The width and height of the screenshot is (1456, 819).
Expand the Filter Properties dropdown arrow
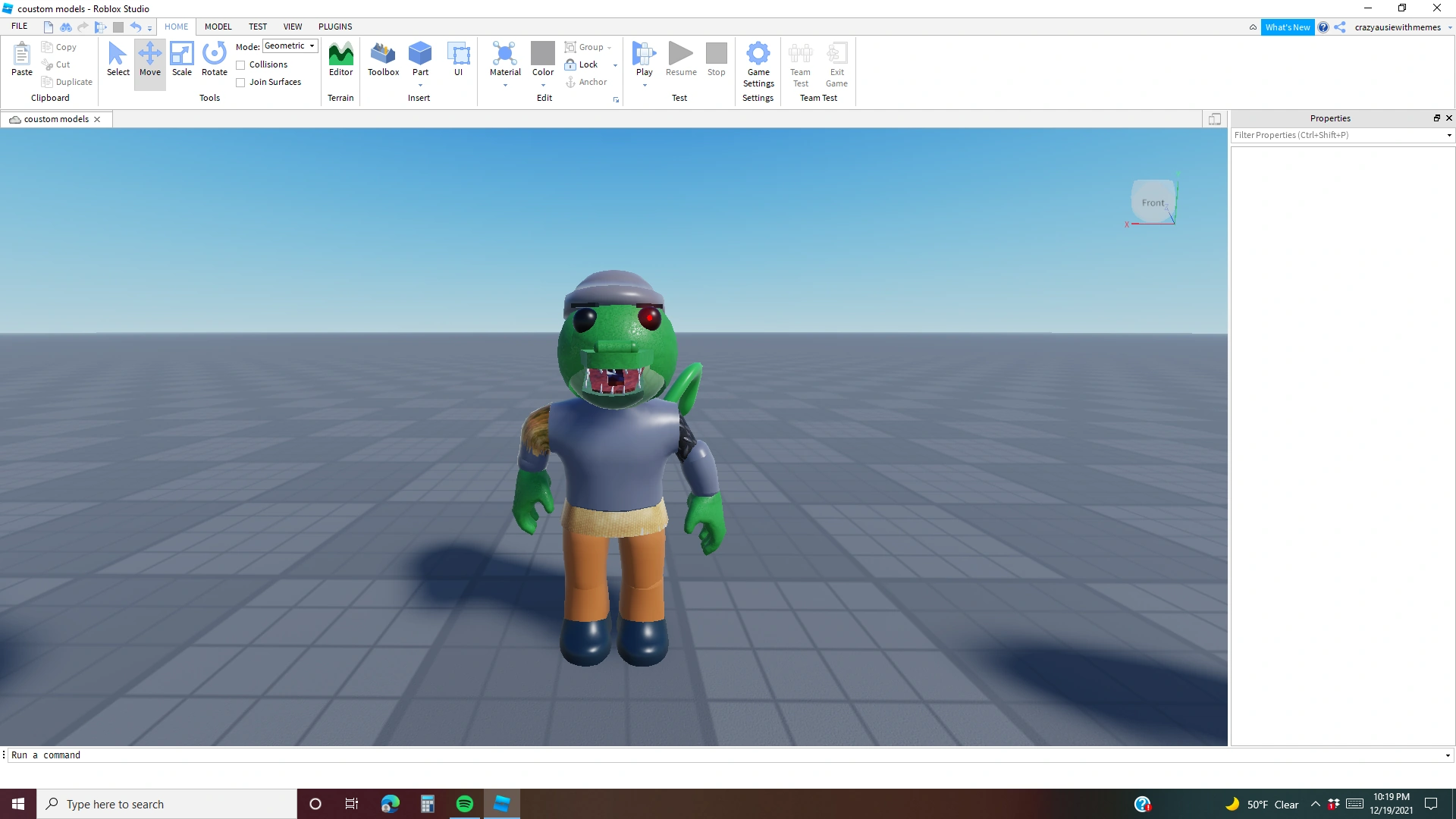(x=1449, y=136)
